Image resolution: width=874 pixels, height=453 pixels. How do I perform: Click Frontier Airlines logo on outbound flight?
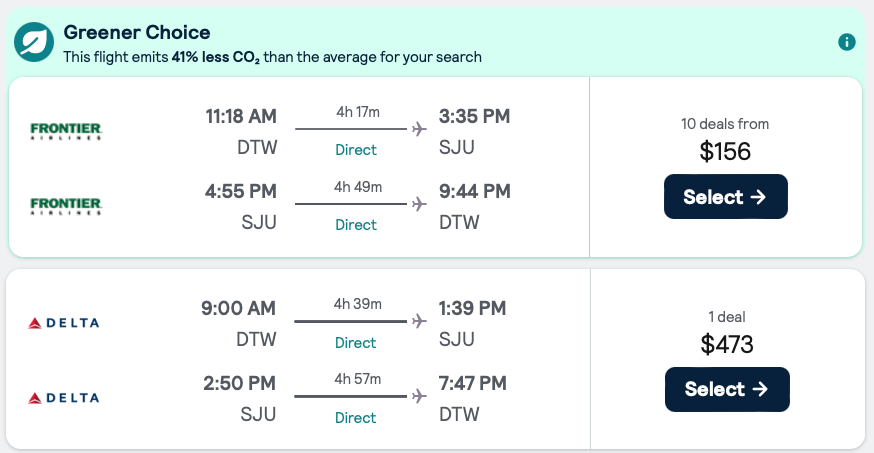point(66,131)
